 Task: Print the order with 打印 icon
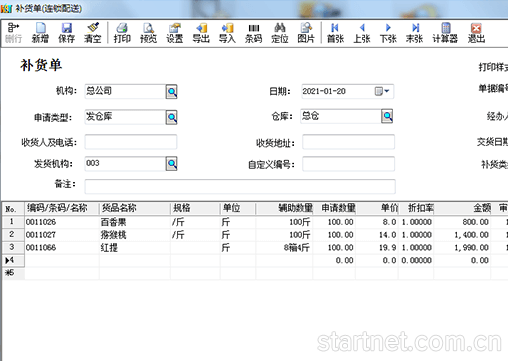click(x=122, y=33)
